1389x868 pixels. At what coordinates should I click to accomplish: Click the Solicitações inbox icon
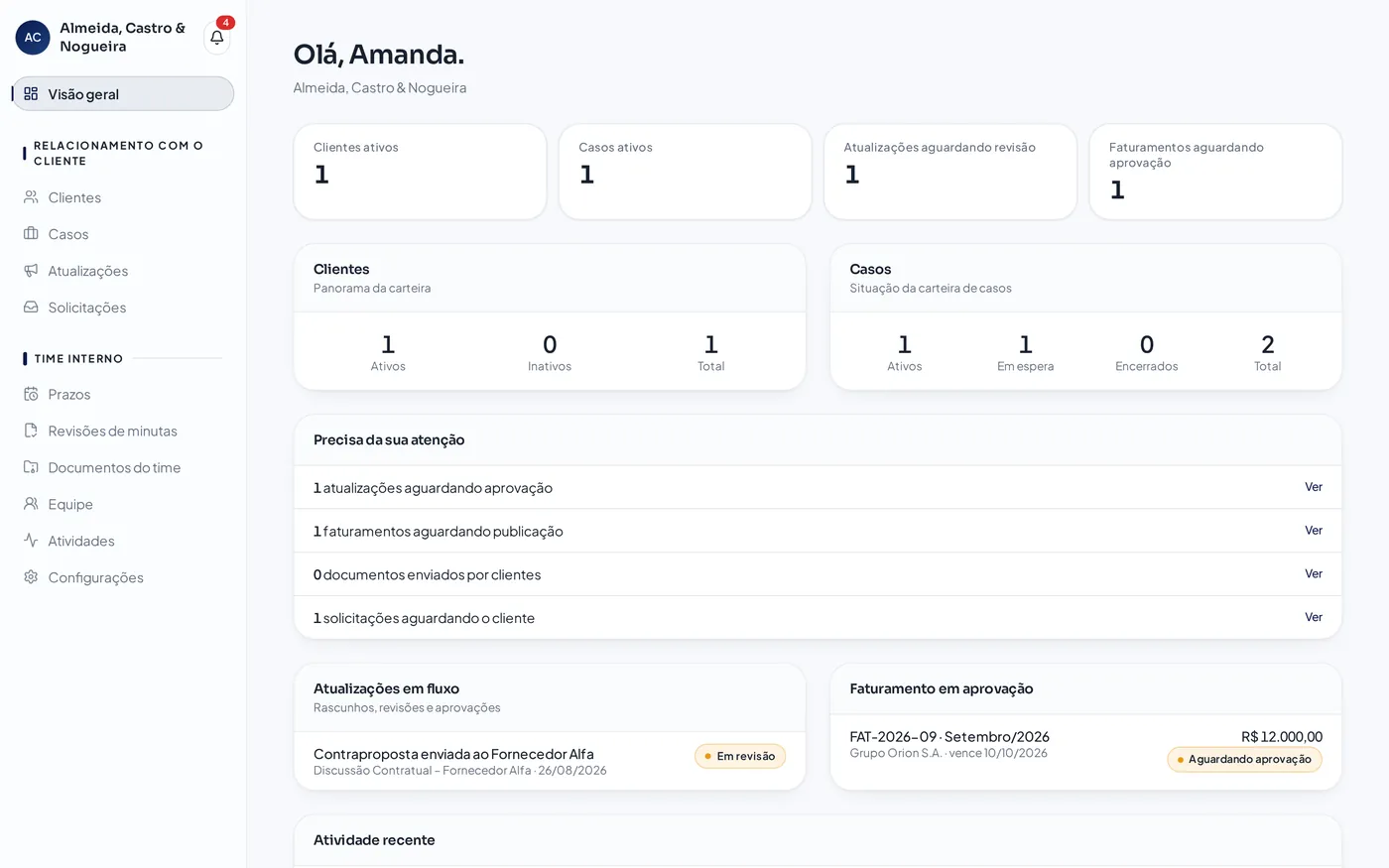[x=31, y=307]
